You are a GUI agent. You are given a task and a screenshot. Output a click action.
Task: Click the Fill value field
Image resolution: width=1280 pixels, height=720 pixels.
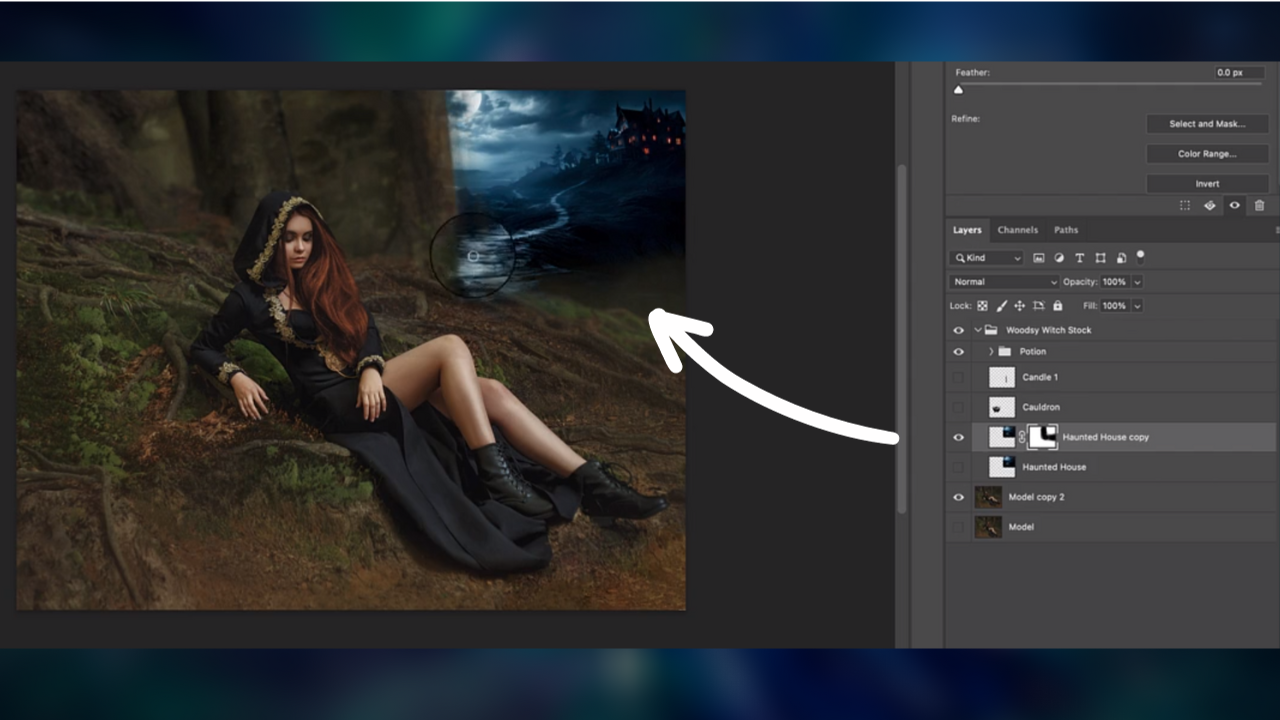point(1115,306)
